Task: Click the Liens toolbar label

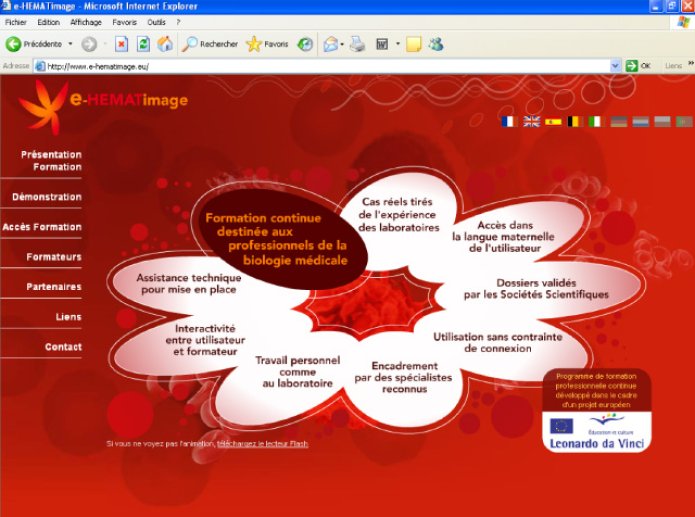Action: tap(673, 66)
